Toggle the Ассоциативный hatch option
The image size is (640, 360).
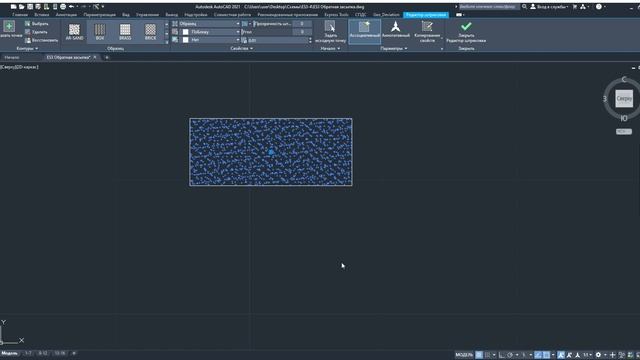pos(364,31)
